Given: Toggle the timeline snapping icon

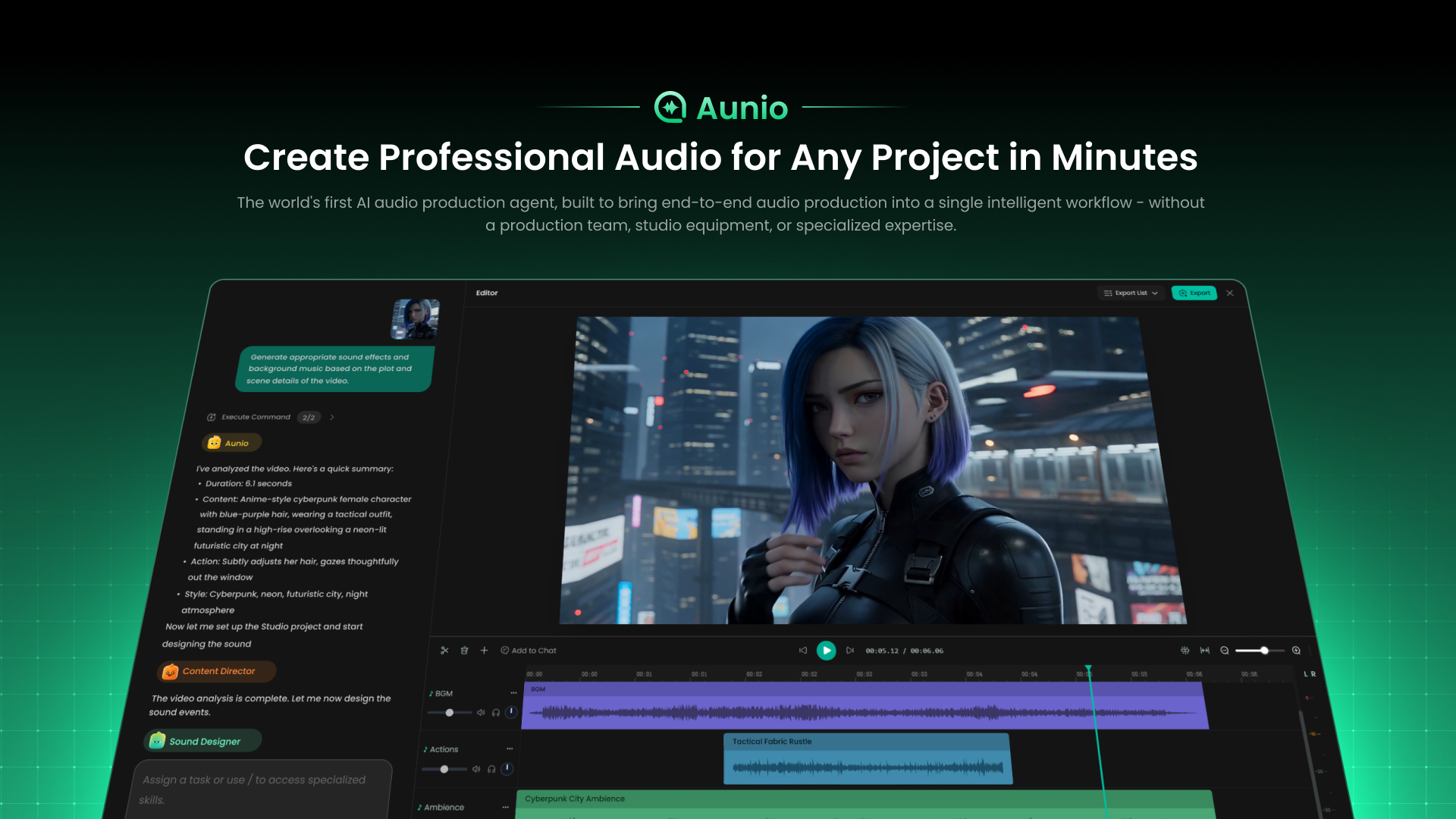Looking at the screenshot, I should 1185,651.
